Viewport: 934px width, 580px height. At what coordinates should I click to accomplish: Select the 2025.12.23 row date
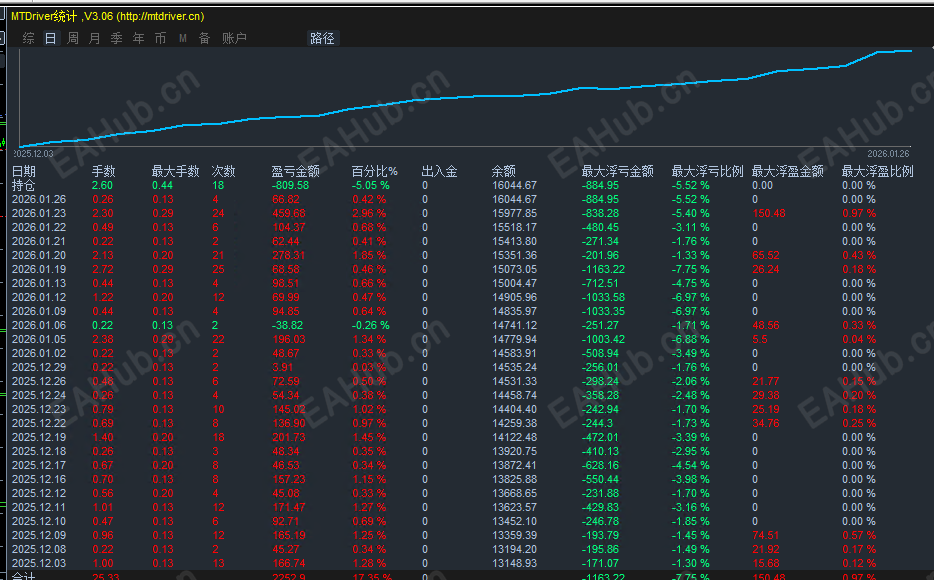pyautogui.click(x=39, y=409)
